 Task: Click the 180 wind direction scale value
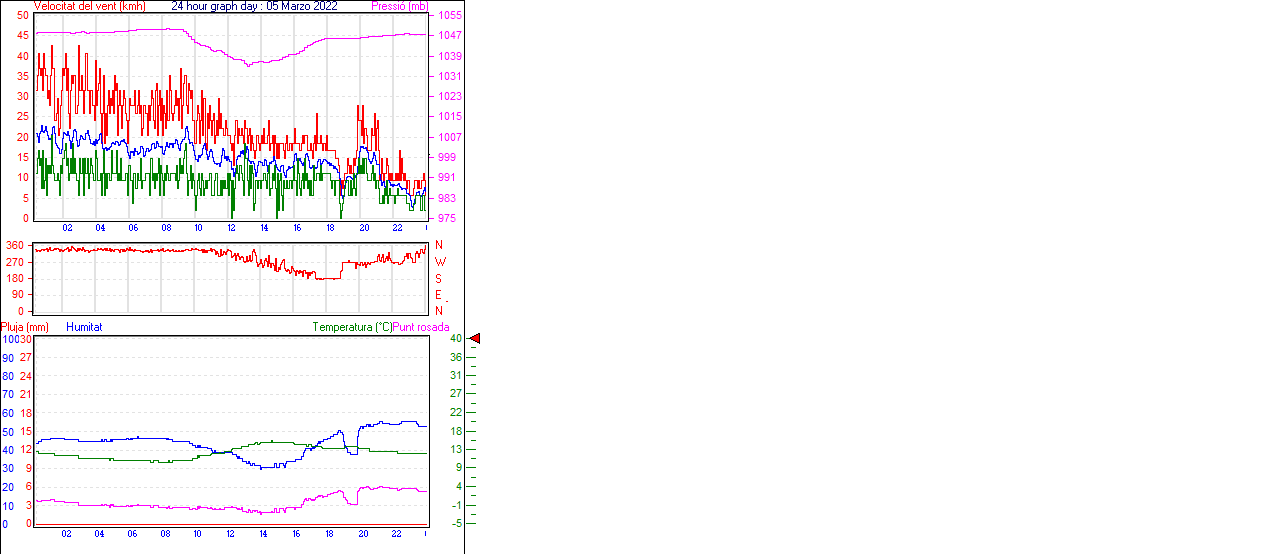(x=15, y=279)
